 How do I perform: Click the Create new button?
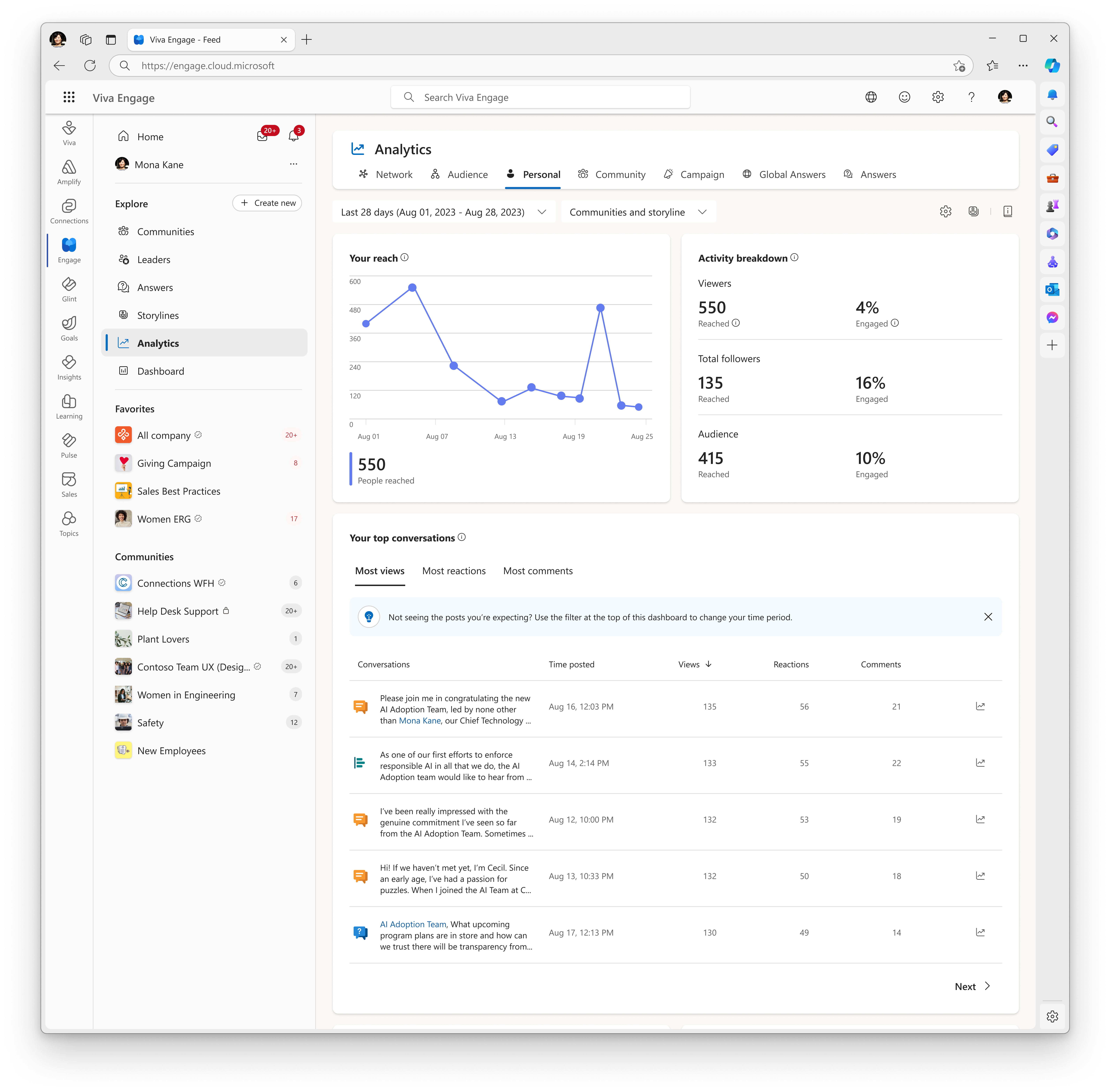point(267,203)
